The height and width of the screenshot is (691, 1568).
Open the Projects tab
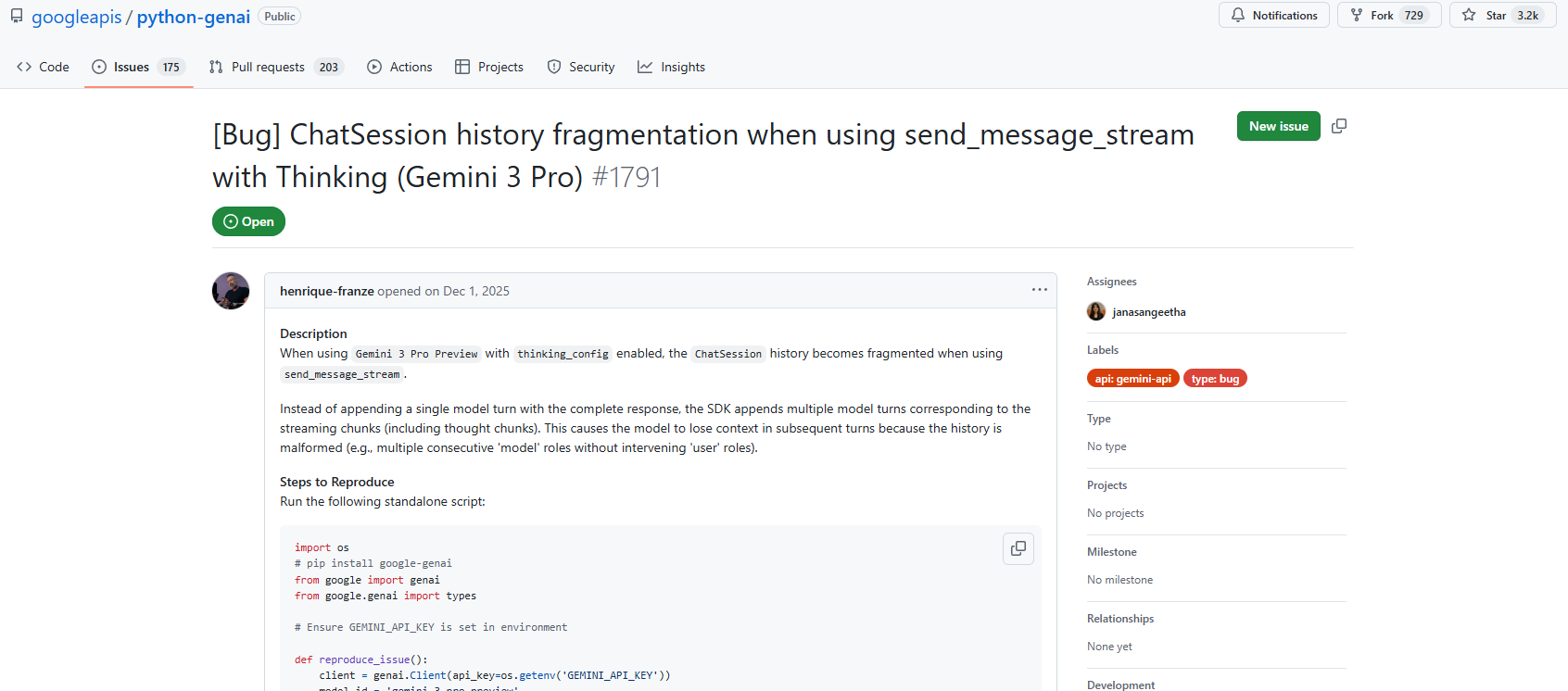click(489, 67)
